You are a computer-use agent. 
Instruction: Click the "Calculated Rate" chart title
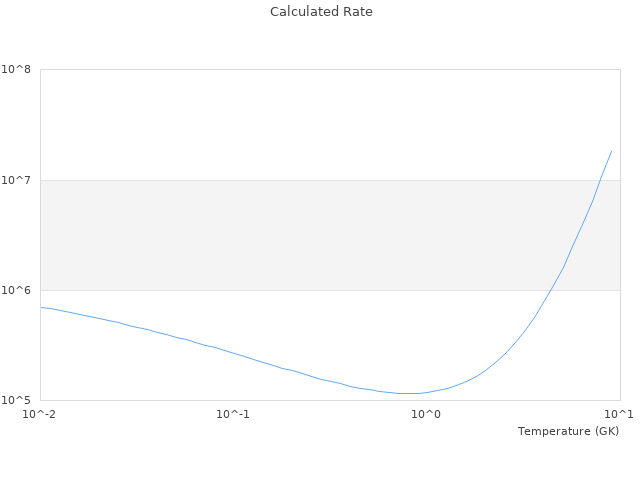(320, 12)
